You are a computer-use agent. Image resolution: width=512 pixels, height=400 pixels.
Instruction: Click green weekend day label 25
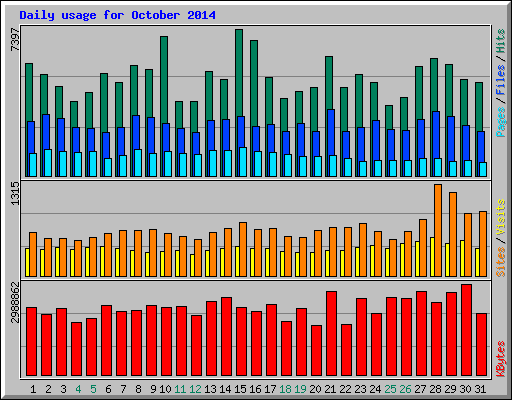coord(390,389)
